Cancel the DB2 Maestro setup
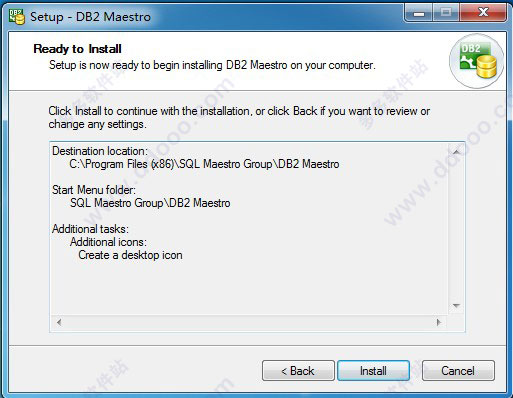Screen dimensions: 513x398 click(x=458, y=370)
